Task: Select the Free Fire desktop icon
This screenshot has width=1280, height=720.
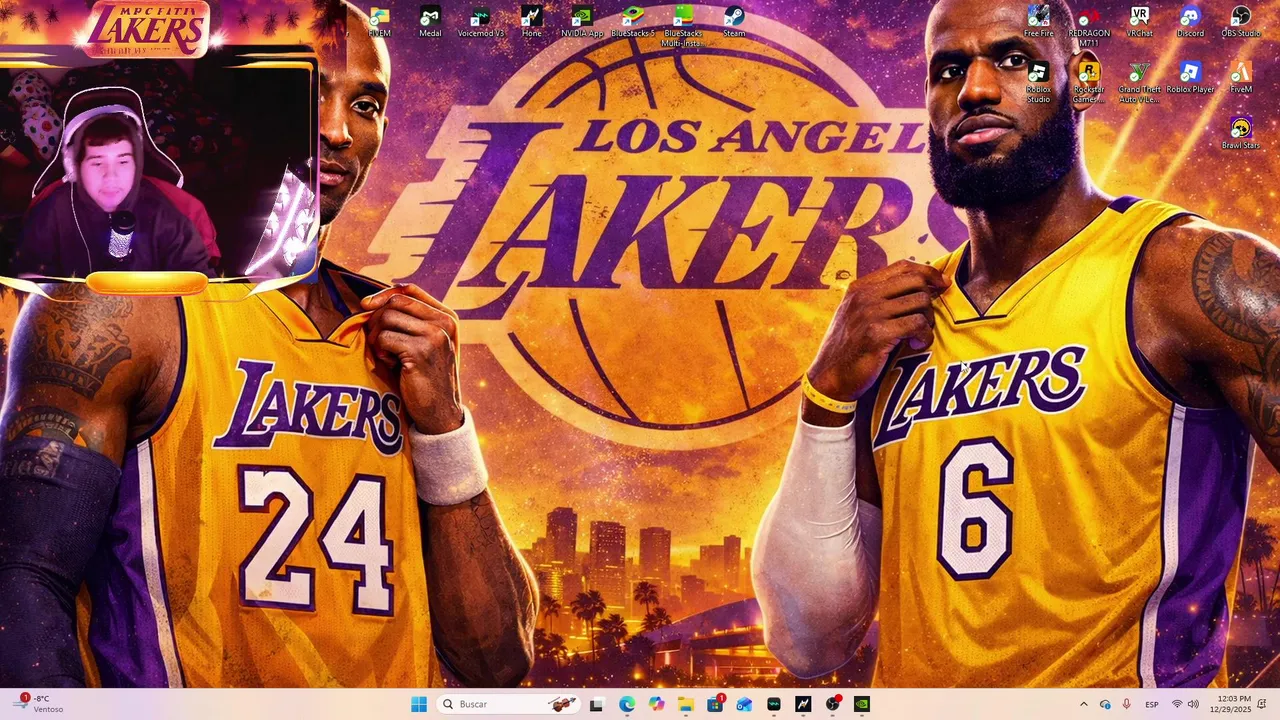Action: click(1039, 22)
